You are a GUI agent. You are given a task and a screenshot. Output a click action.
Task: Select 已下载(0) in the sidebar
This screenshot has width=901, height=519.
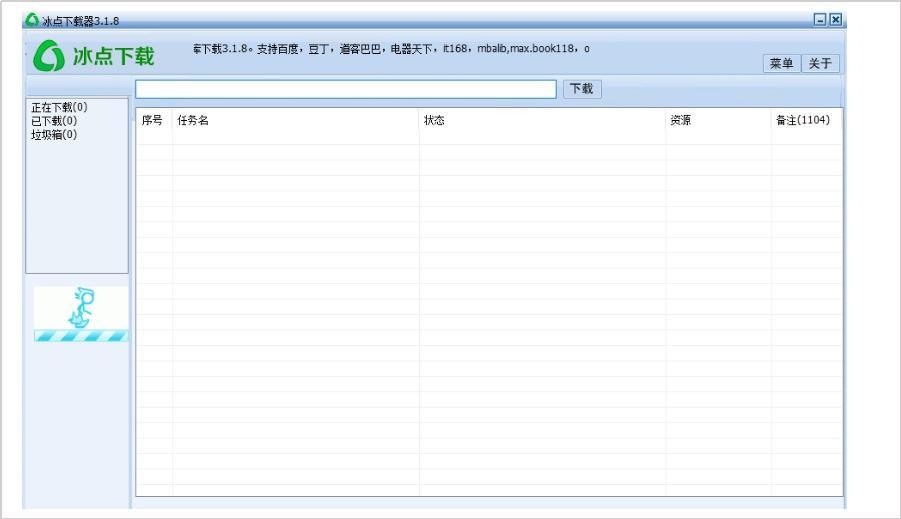(54, 121)
